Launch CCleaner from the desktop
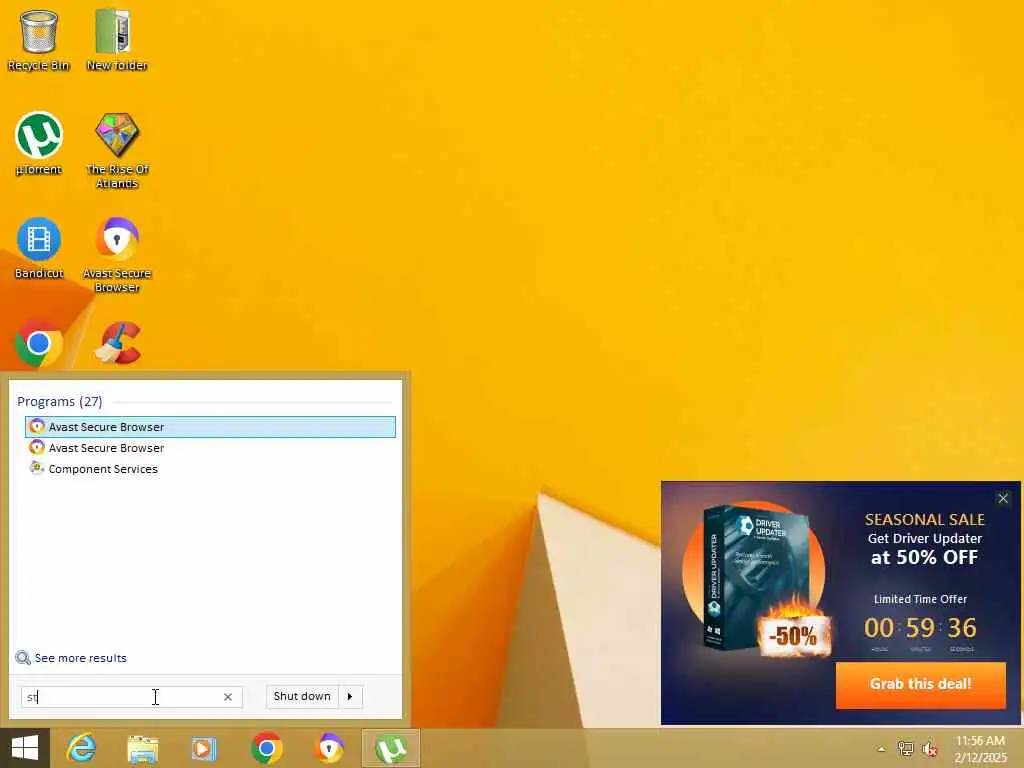The image size is (1024, 768). click(x=118, y=344)
